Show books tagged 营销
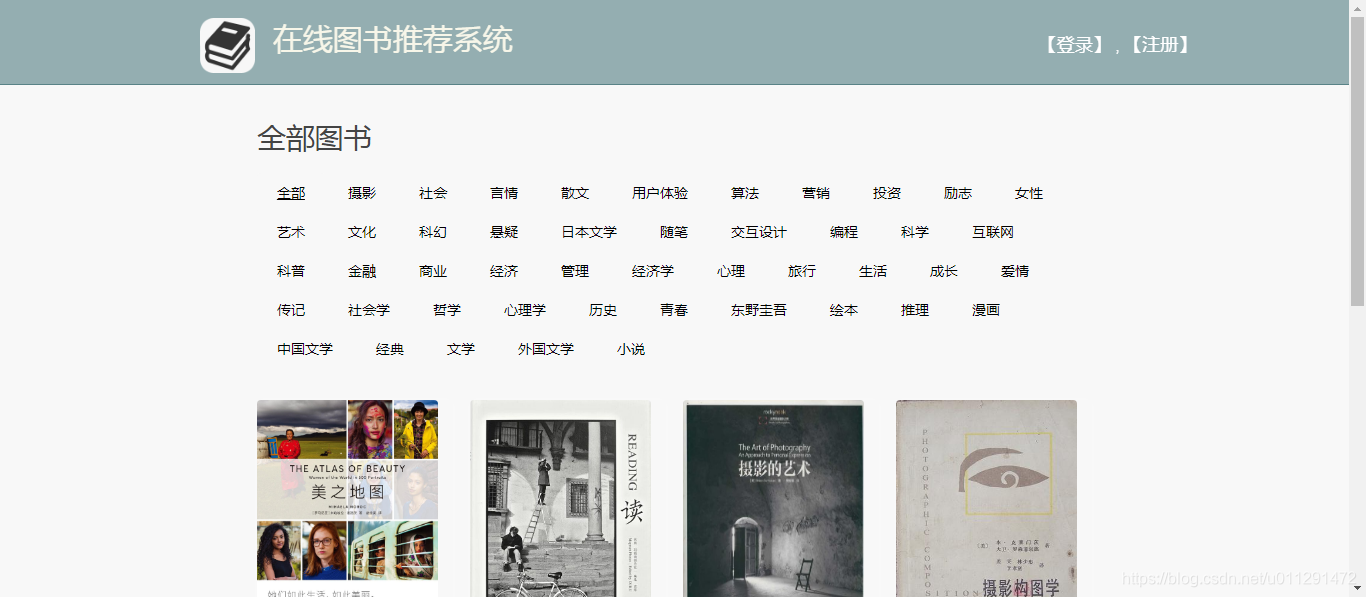This screenshot has height=597, width=1366. pos(816,193)
